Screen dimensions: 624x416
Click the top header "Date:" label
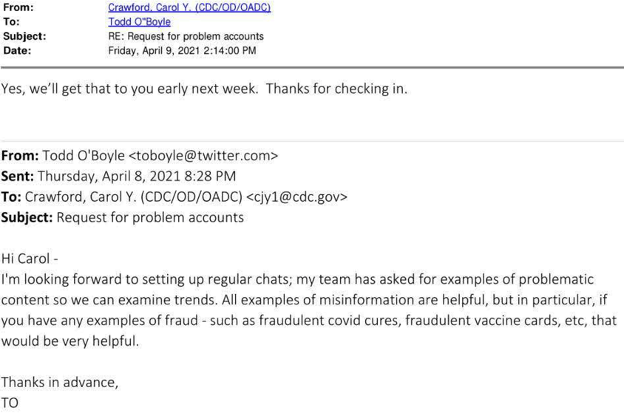tap(17, 51)
